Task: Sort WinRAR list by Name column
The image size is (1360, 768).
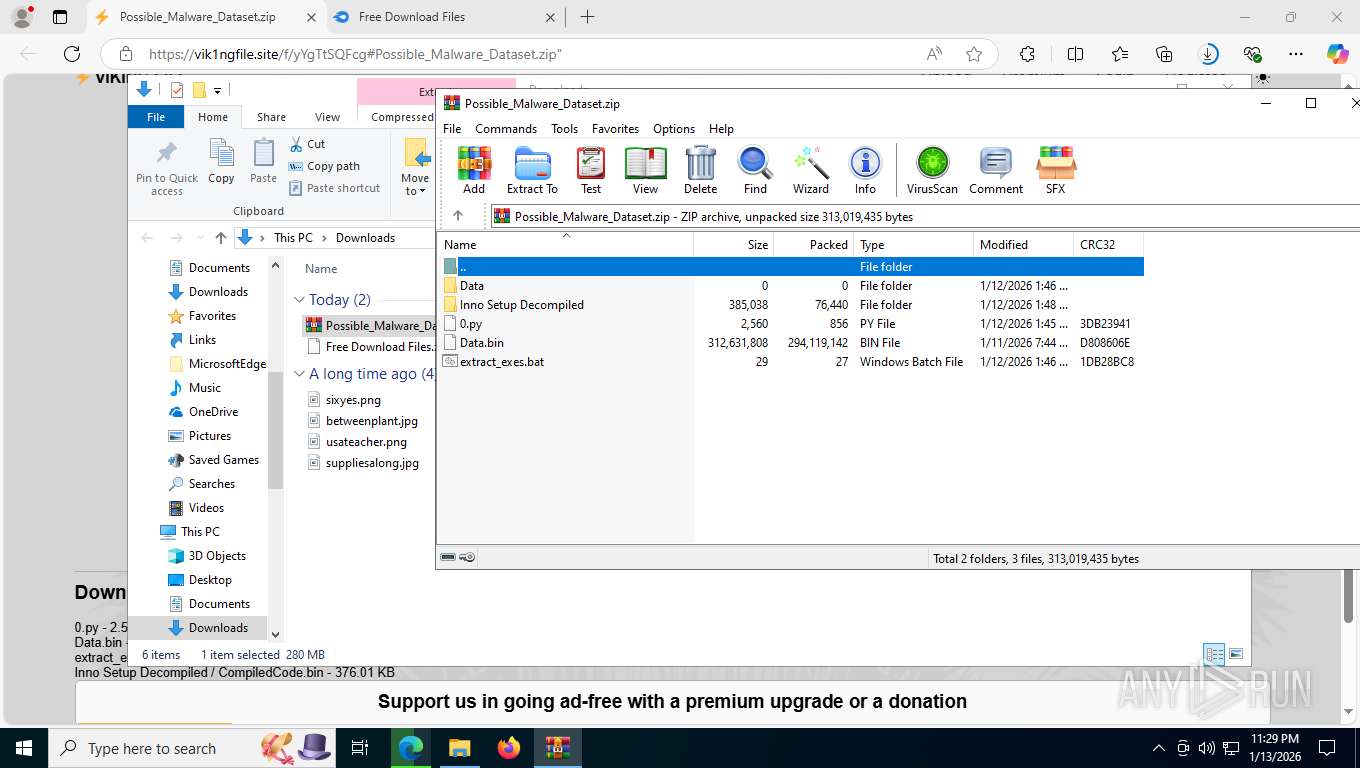Action: [565, 245]
